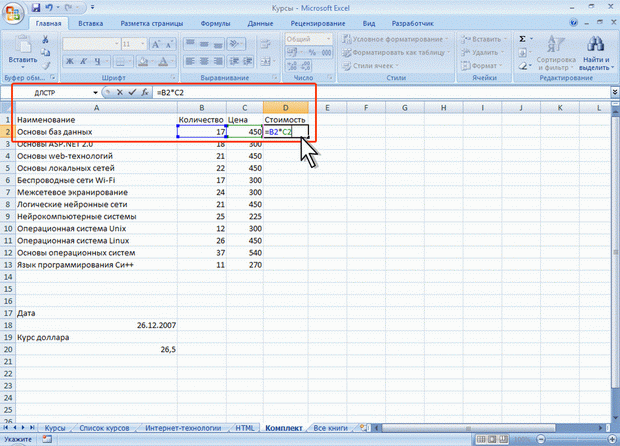Switch to Page Layout view in status bar
The width and height of the screenshot is (620, 446).
(x=492, y=439)
